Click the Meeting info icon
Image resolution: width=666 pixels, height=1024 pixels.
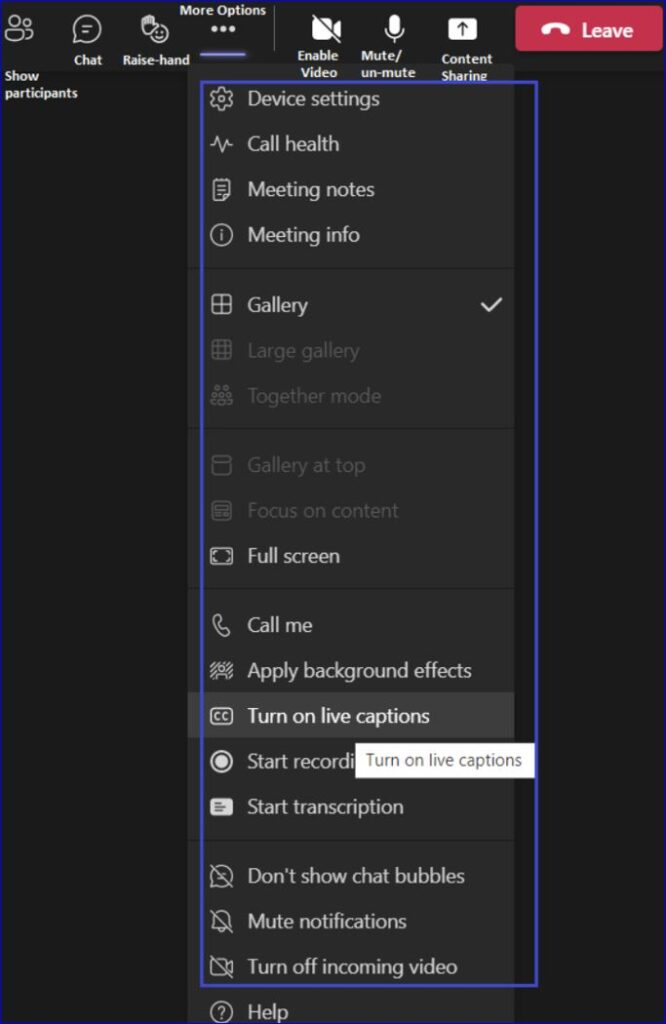coord(221,234)
